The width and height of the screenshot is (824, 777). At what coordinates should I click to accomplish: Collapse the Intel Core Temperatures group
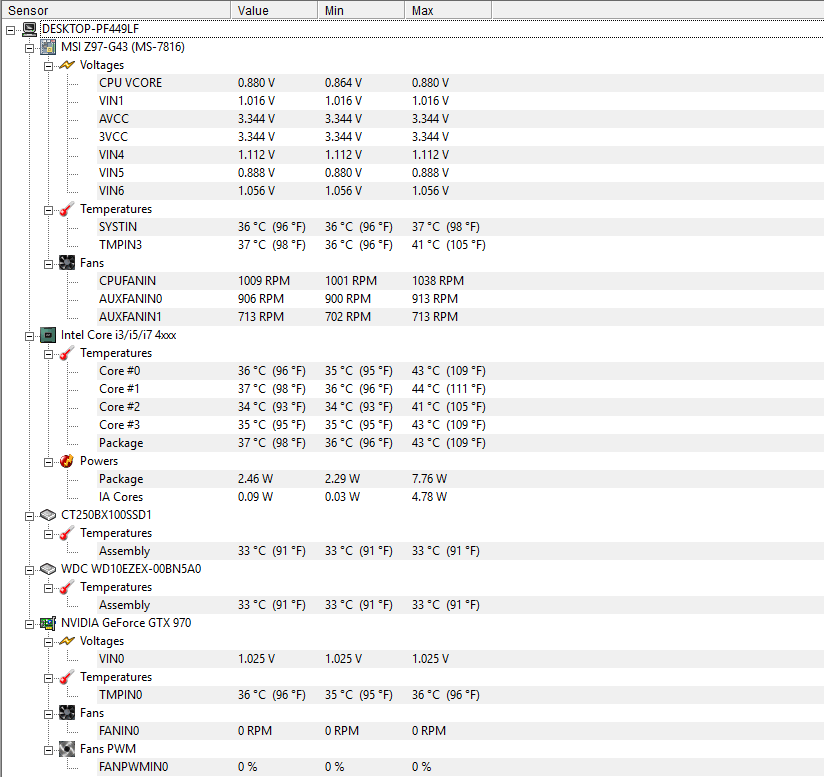(x=48, y=355)
